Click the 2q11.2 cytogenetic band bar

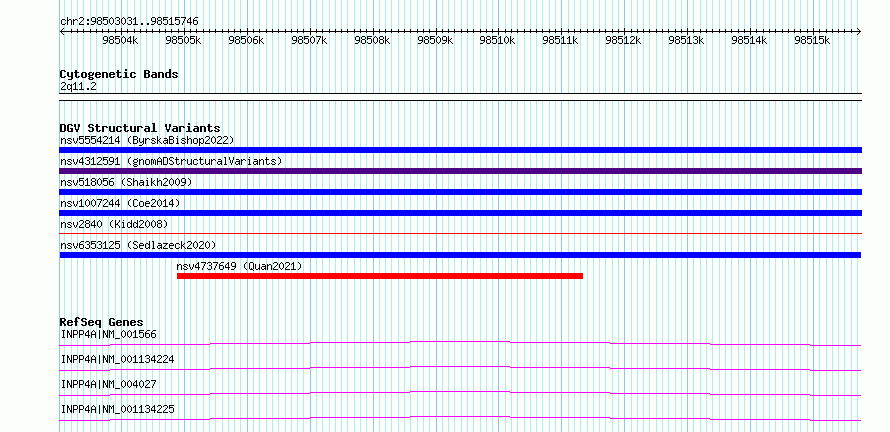[460, 97]
